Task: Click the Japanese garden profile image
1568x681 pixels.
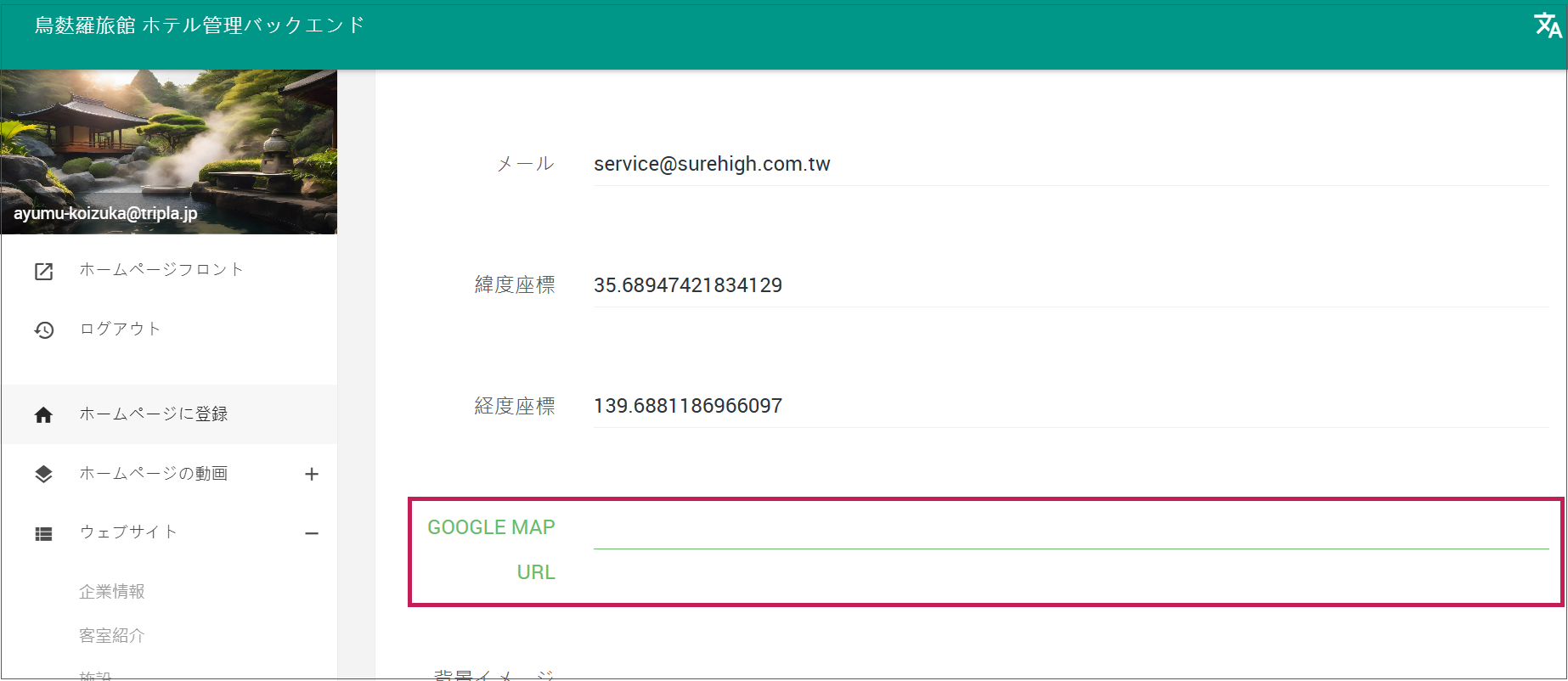Action: pos(168,144)
